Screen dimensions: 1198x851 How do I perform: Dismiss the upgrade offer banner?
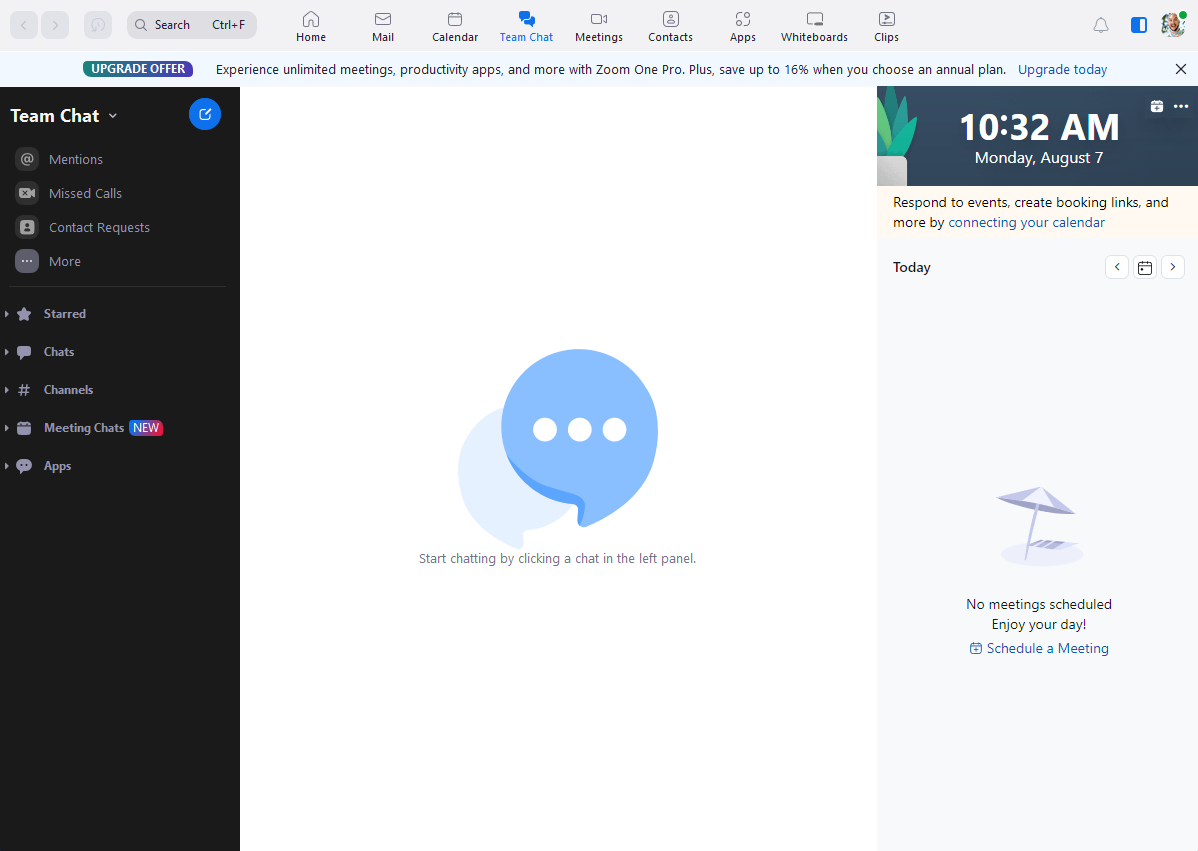coord(1180,70)
